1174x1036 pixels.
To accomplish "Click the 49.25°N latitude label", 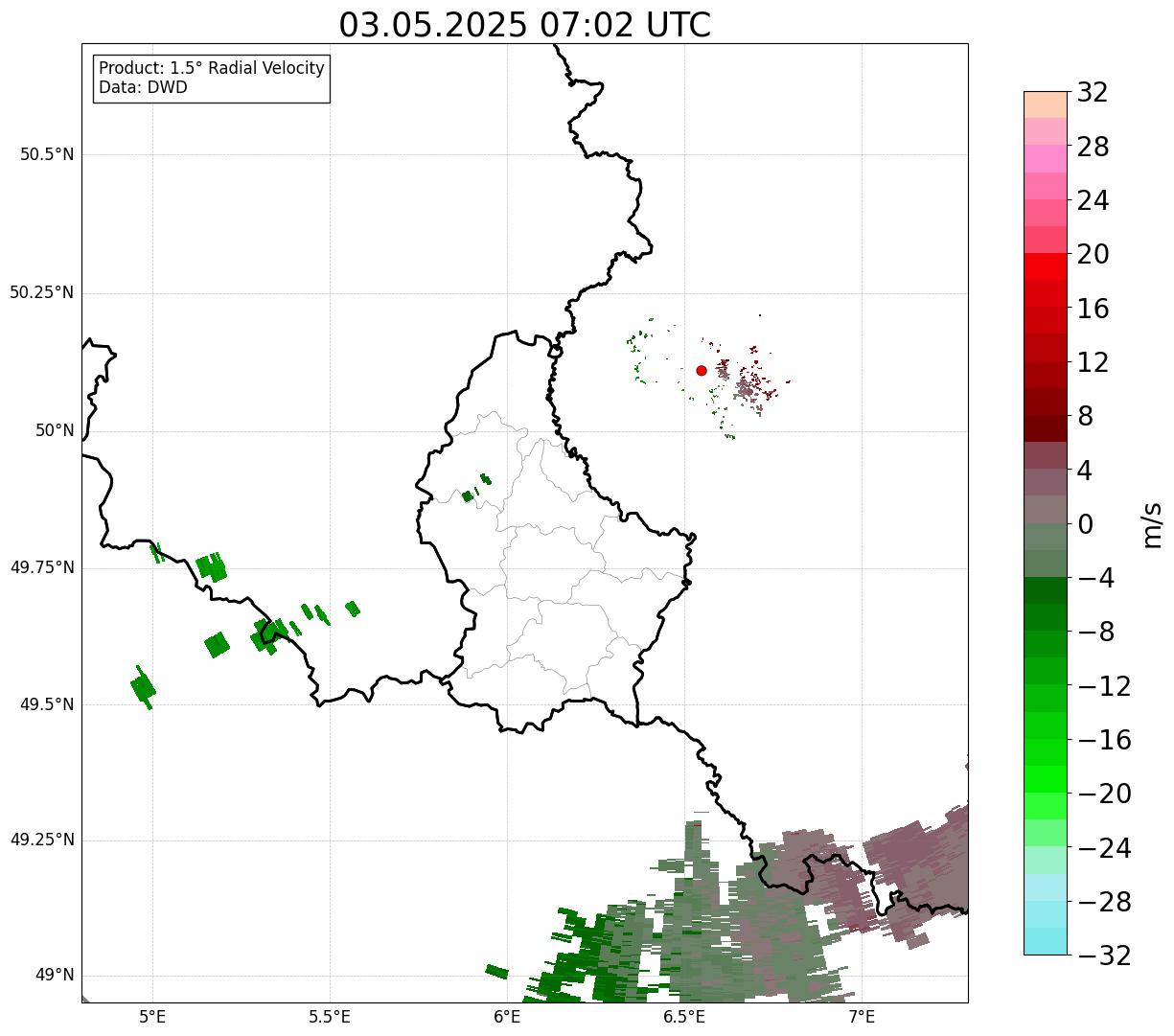I will coord(42,840).
